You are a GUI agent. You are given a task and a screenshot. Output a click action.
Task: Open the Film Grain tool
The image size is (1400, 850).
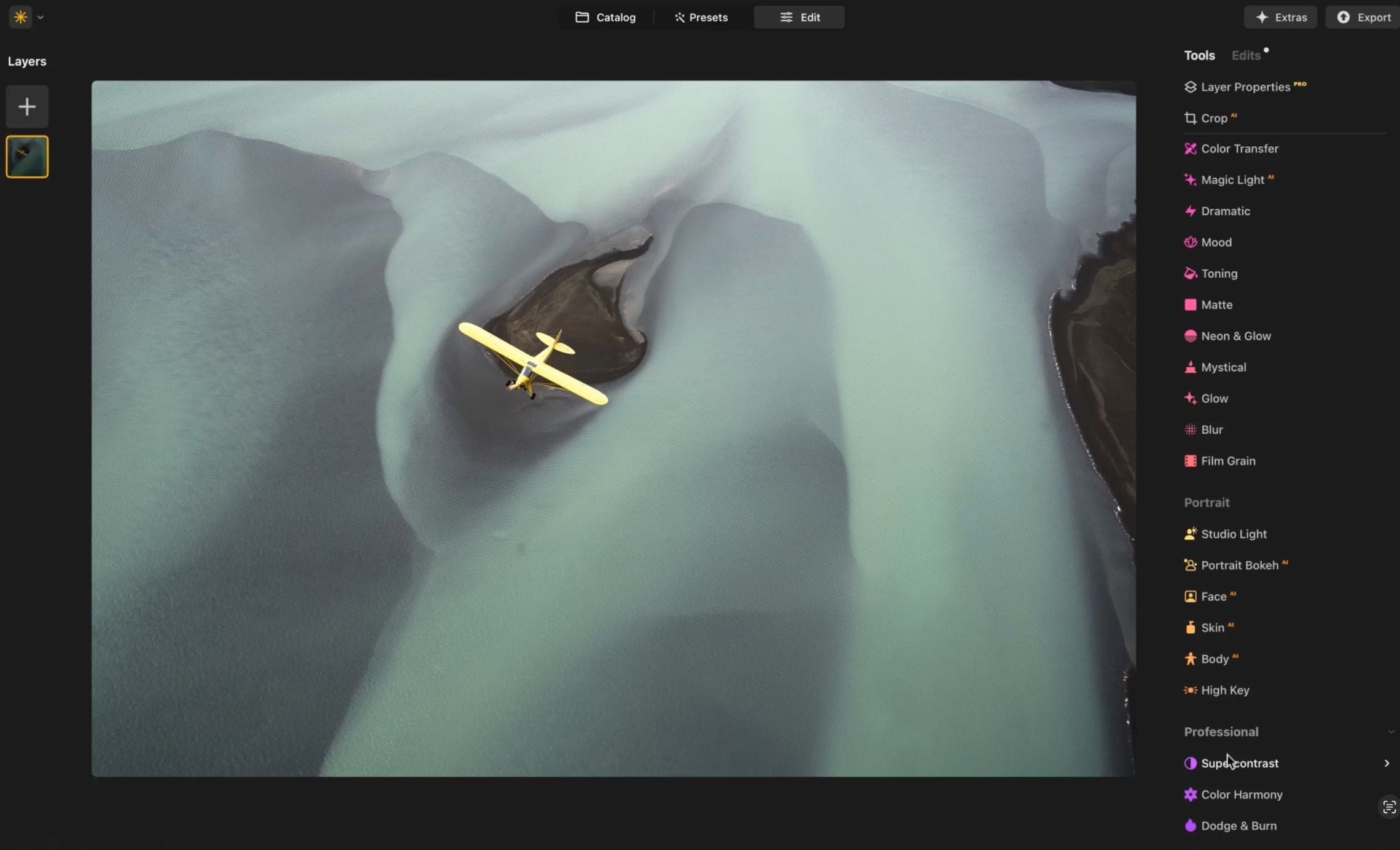[x=1219, y=461]
